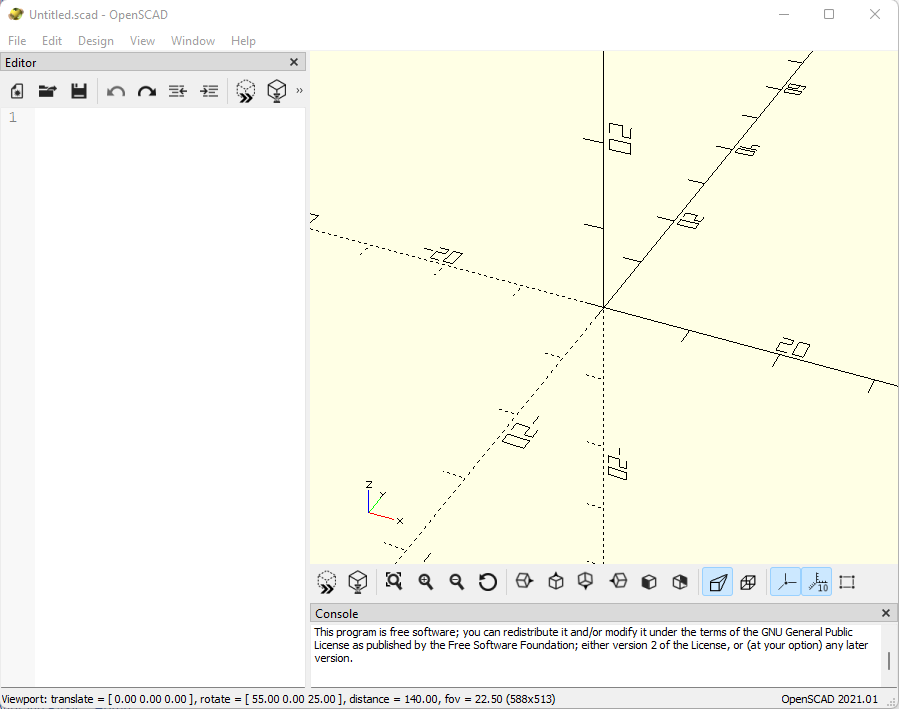Unindent code with the editor toolbar icon
Screen dimensions: 899x709
pyautogui.click(x=178, y=91)
